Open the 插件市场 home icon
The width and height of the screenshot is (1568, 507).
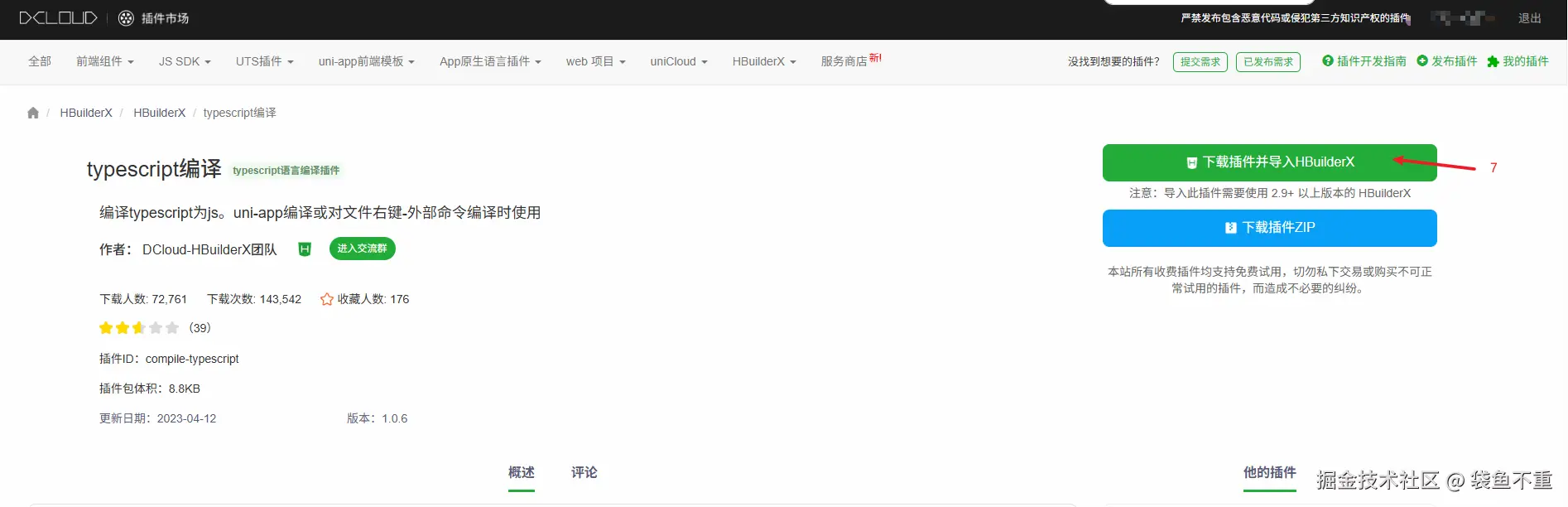pyautogui.click(x=126, y=18)
